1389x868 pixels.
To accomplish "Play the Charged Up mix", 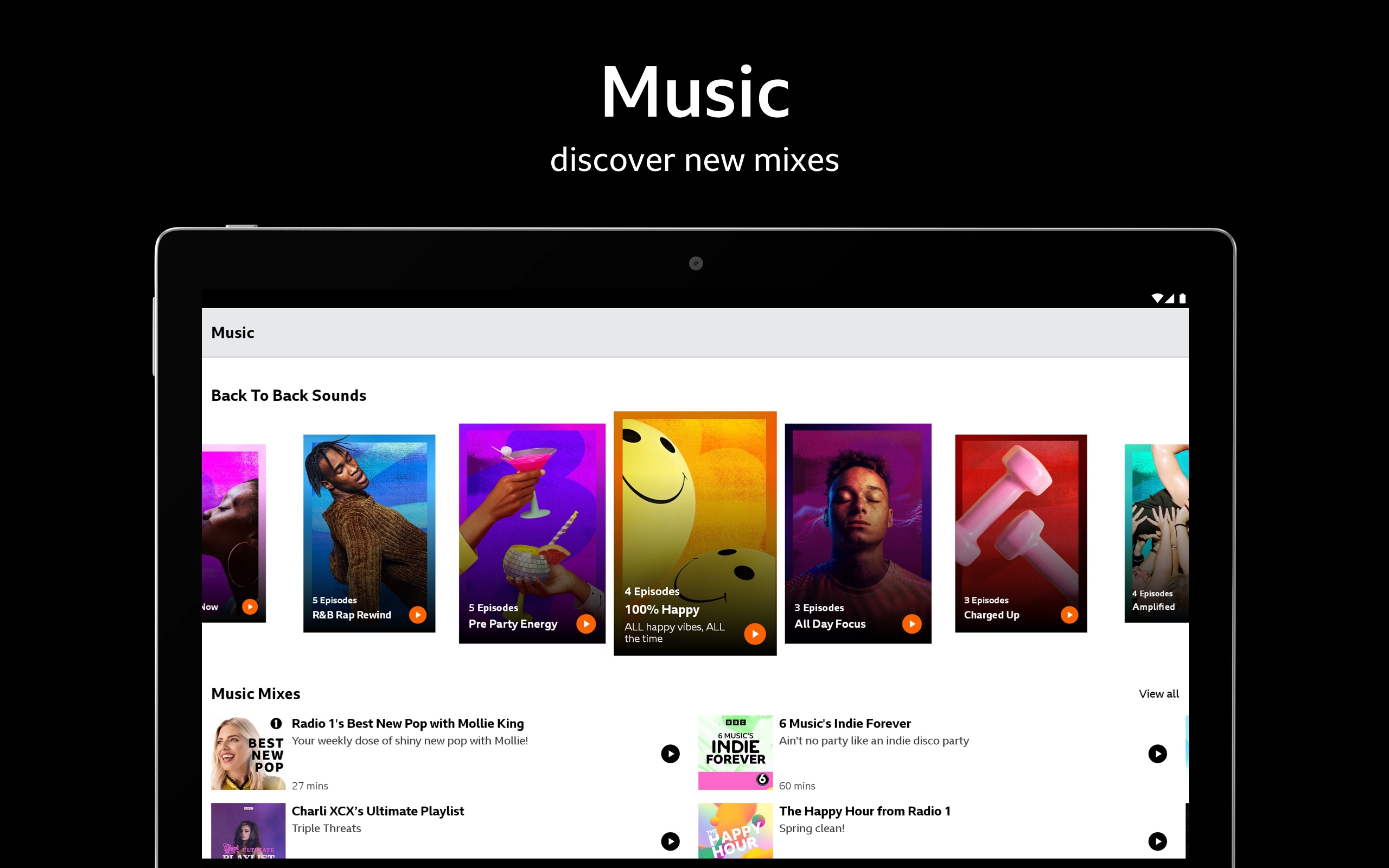I will pyautogui.click(x=1070, y=614).
